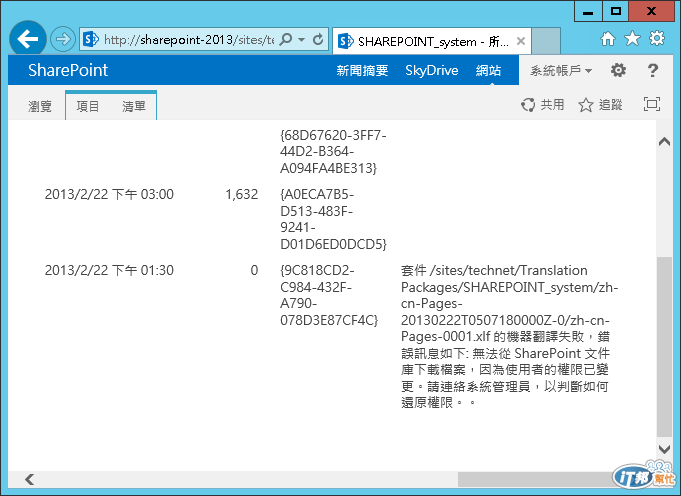Open the 網站 sites link
The width and height of the screenshot is (681, 496).
488,70
